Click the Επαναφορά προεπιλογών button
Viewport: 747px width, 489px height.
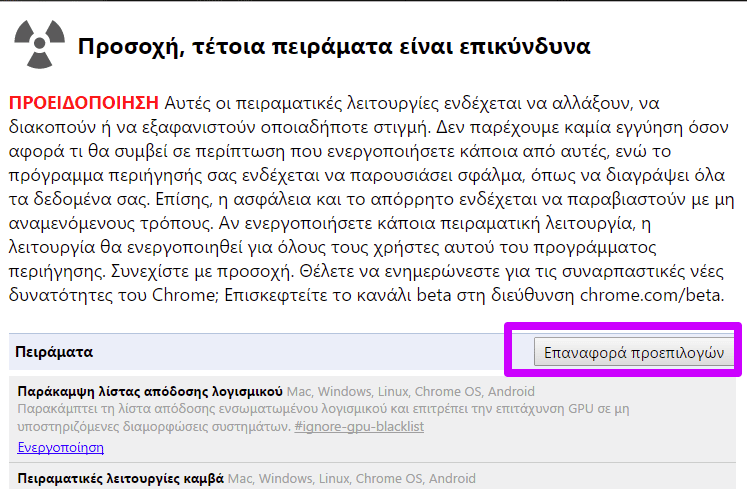(x=634, y=352)
